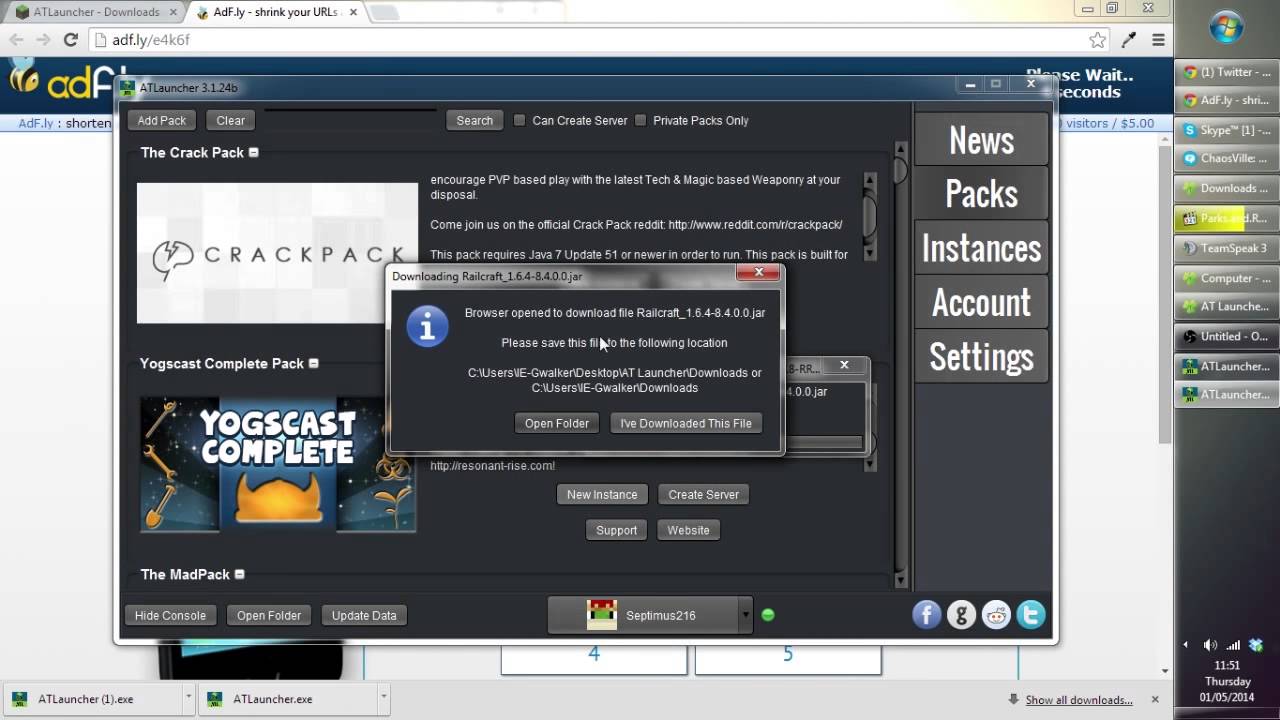Open ATLauncher Facebook page icon
The height and width of the screenshot is (720, 1280).
pyautogui.click(x=927, y=615)
